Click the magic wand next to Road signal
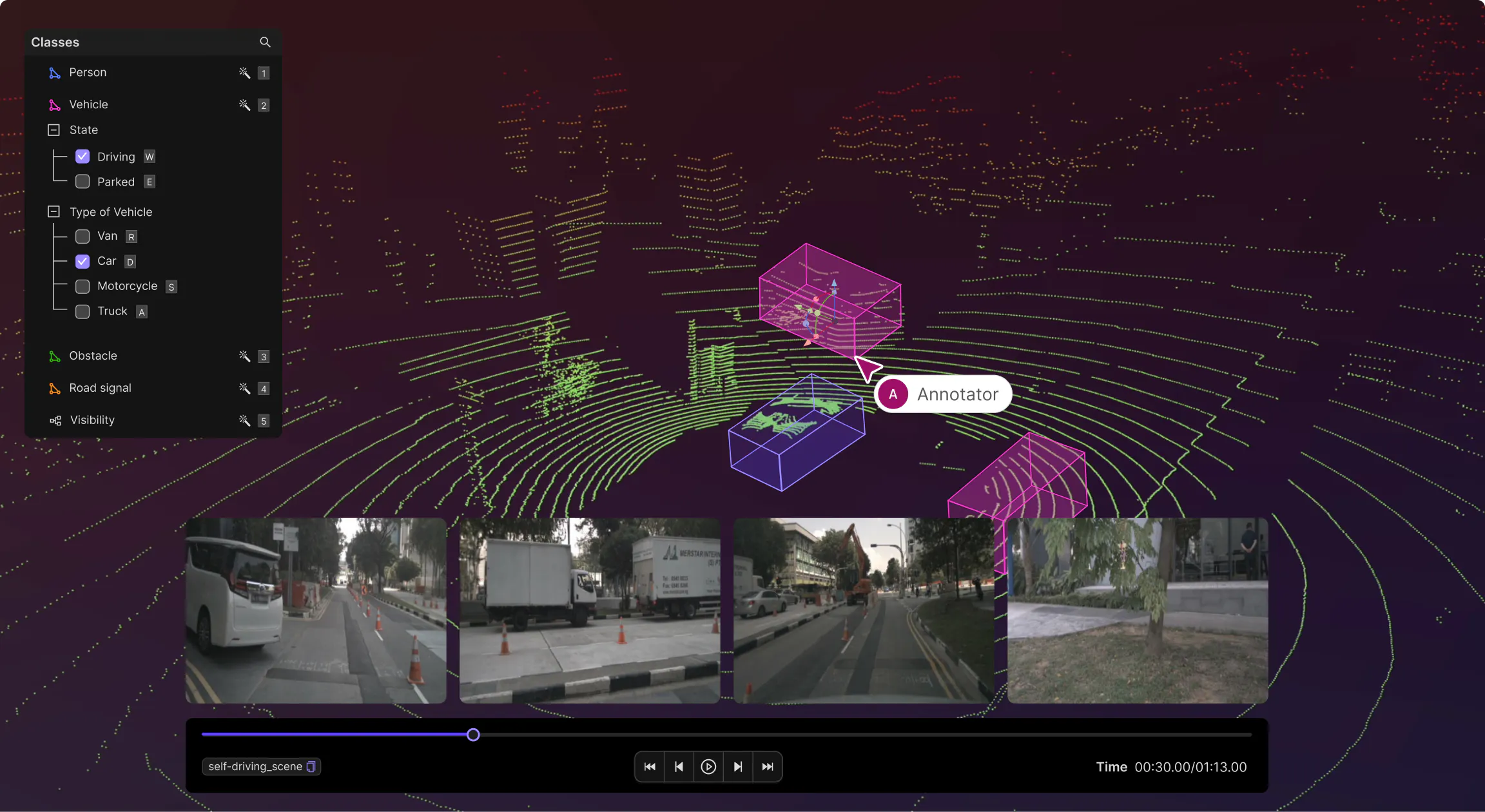Viewport: 1485px width, 812px height. (x=244, y=388)
